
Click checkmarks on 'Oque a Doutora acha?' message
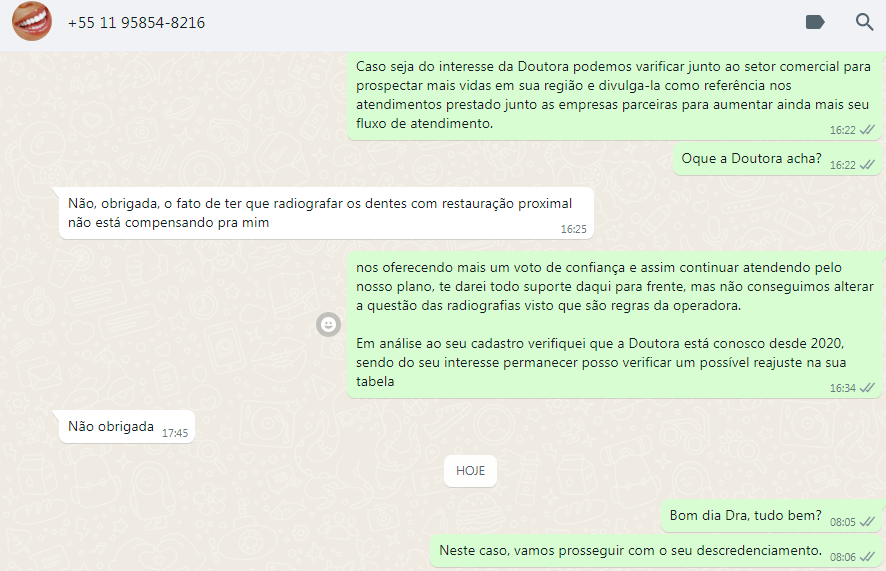[867, 165]
